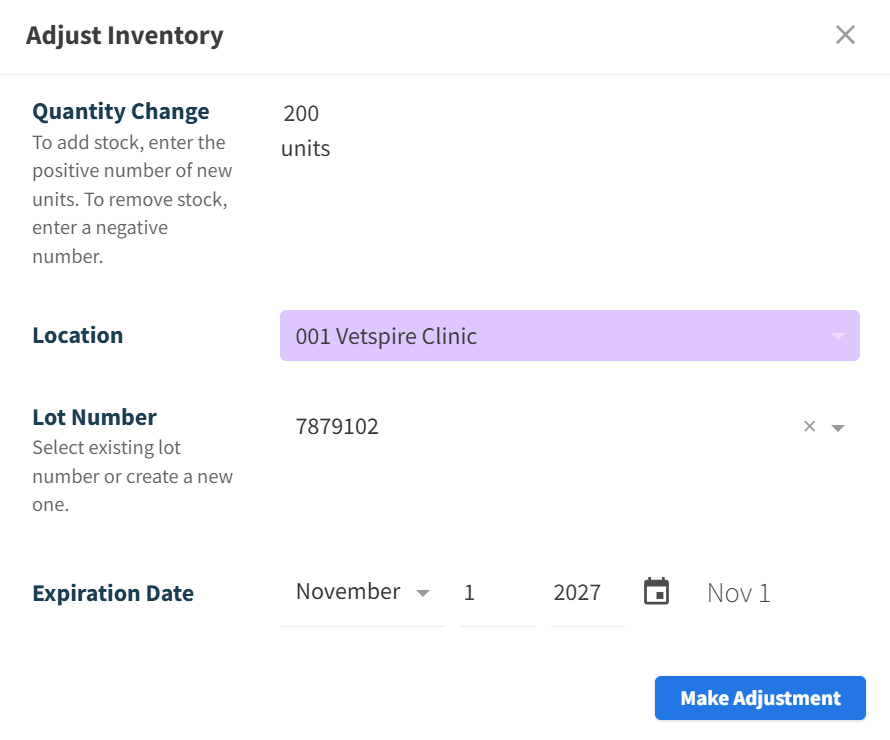
Task: Click the Lot Number label
Action: [94, 417]
